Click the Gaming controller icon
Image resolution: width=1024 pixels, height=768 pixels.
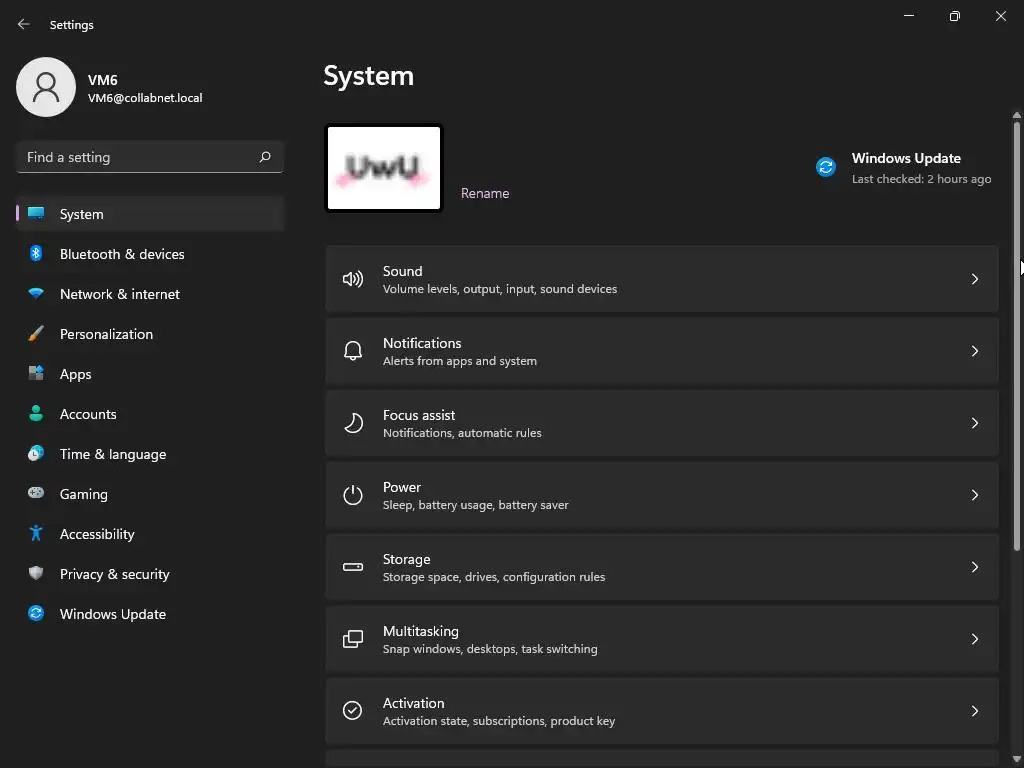click(x=36, y=494)
